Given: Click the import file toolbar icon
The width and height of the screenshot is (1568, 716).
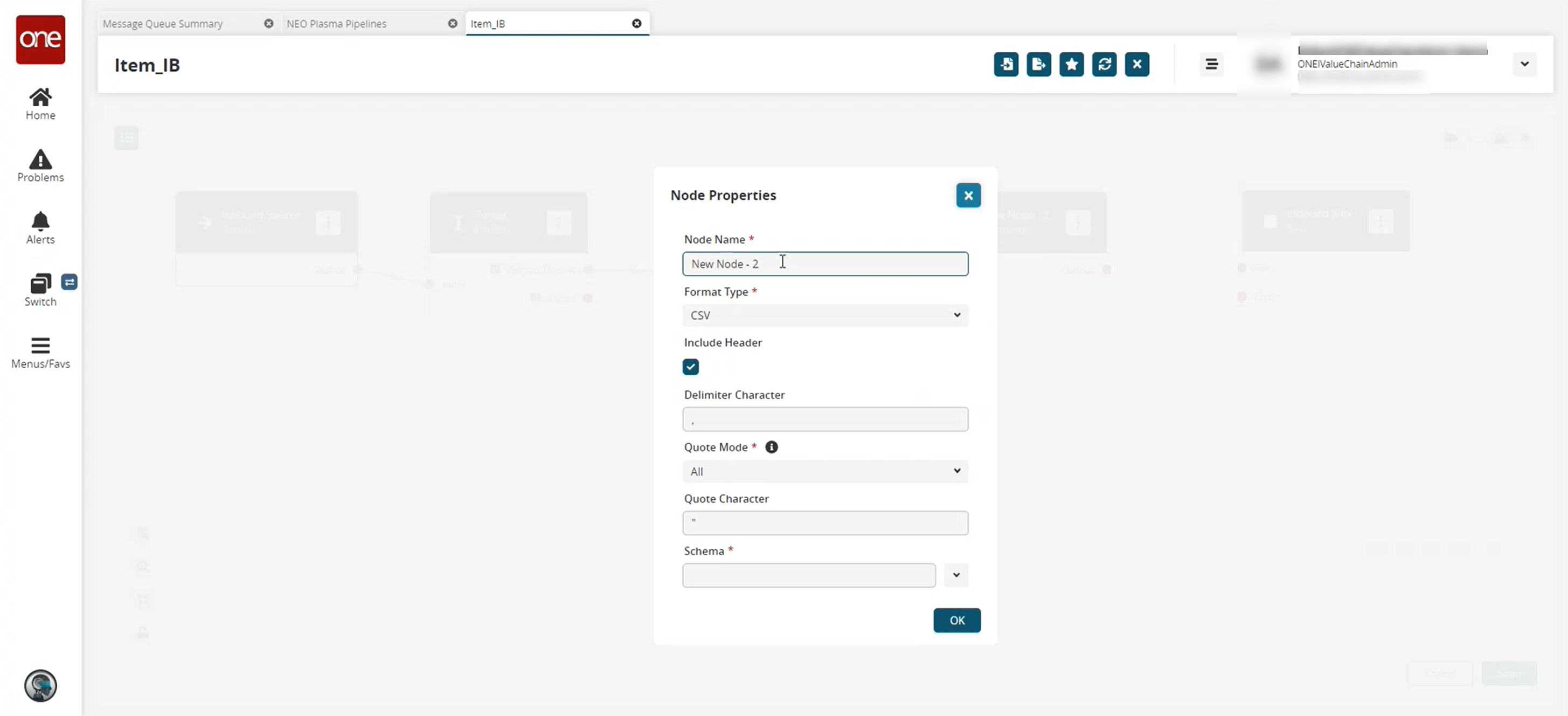Looking at the screenshot, I should click(x=1005, y=64).
